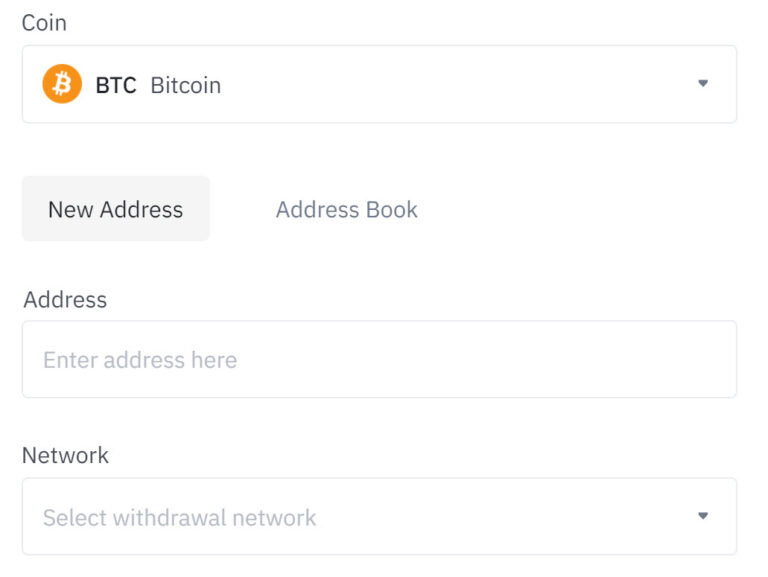The width and height of the screenshot is (768, 577).
Task: Click empty area right of address placeholder
Action: (x=485, y=360)
